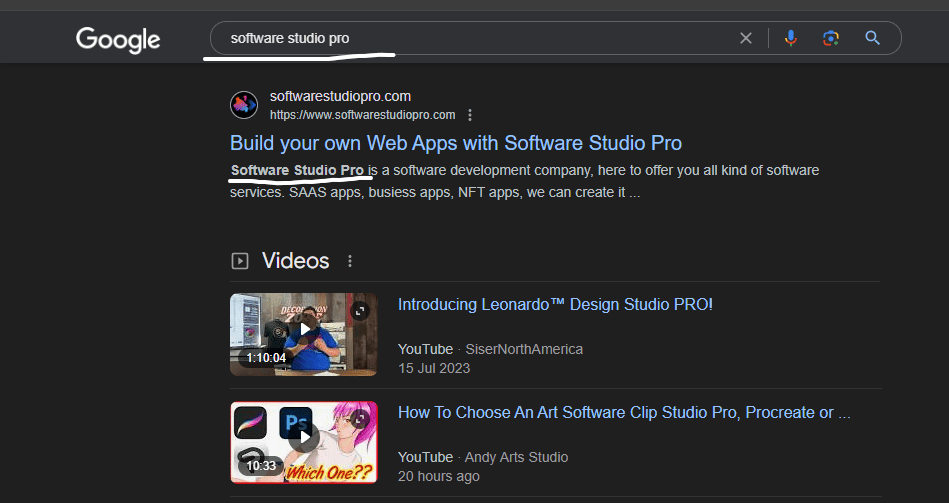Click the result snippet description text
Viewport: 949px width, 503px height.
(524, 182)
